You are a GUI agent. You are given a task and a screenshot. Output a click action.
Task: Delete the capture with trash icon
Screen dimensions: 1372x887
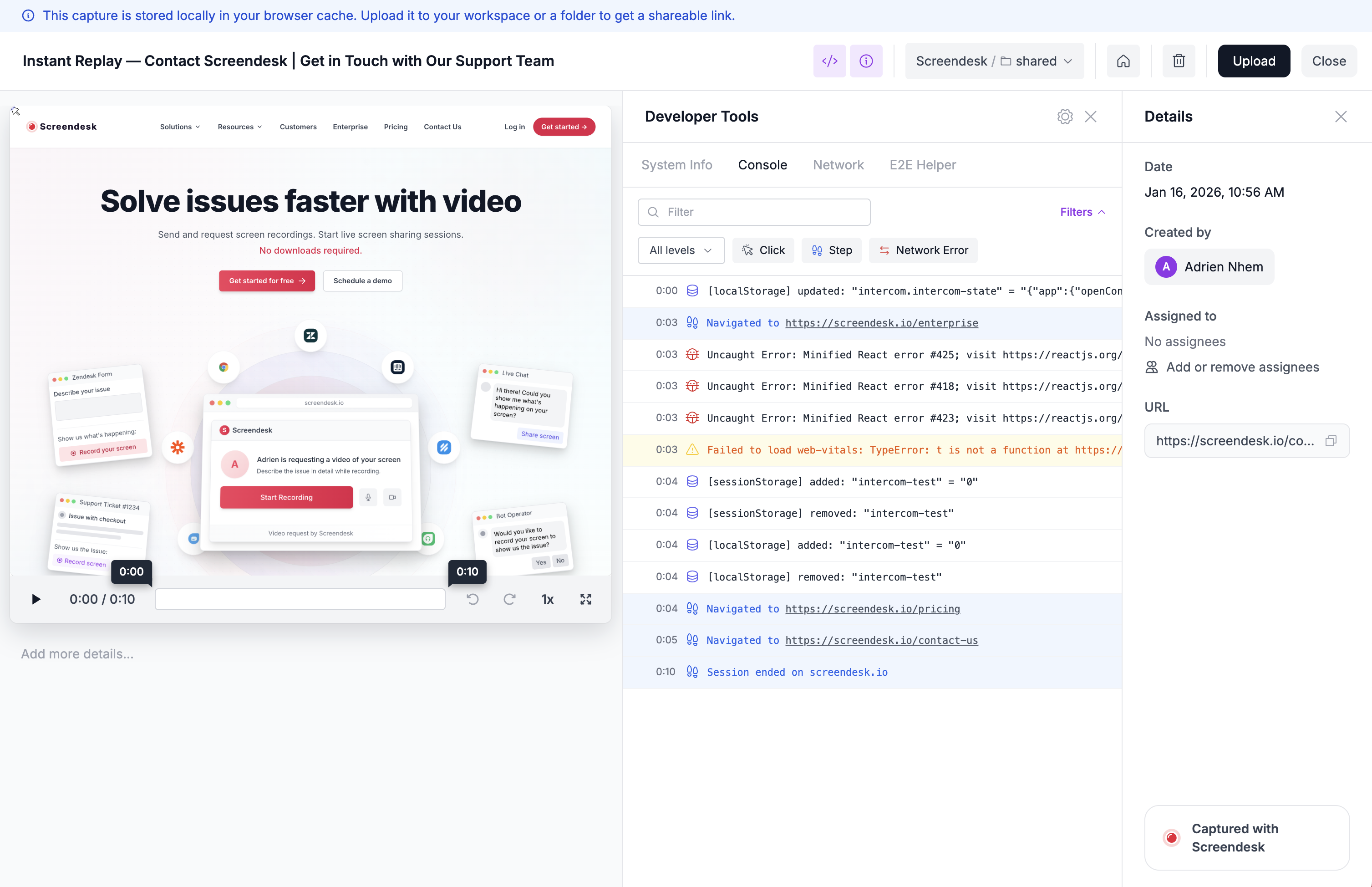tap(1179, 61)
